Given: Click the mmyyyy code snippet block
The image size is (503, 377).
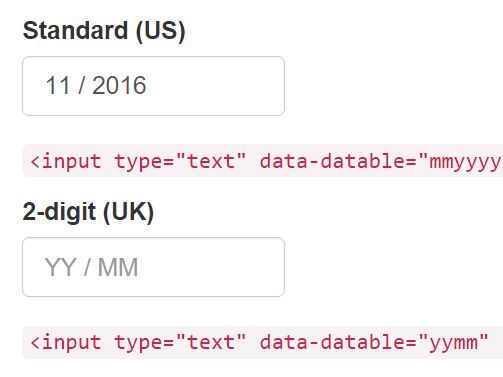Looking at the screenshot, I should [x=263, y=161].
